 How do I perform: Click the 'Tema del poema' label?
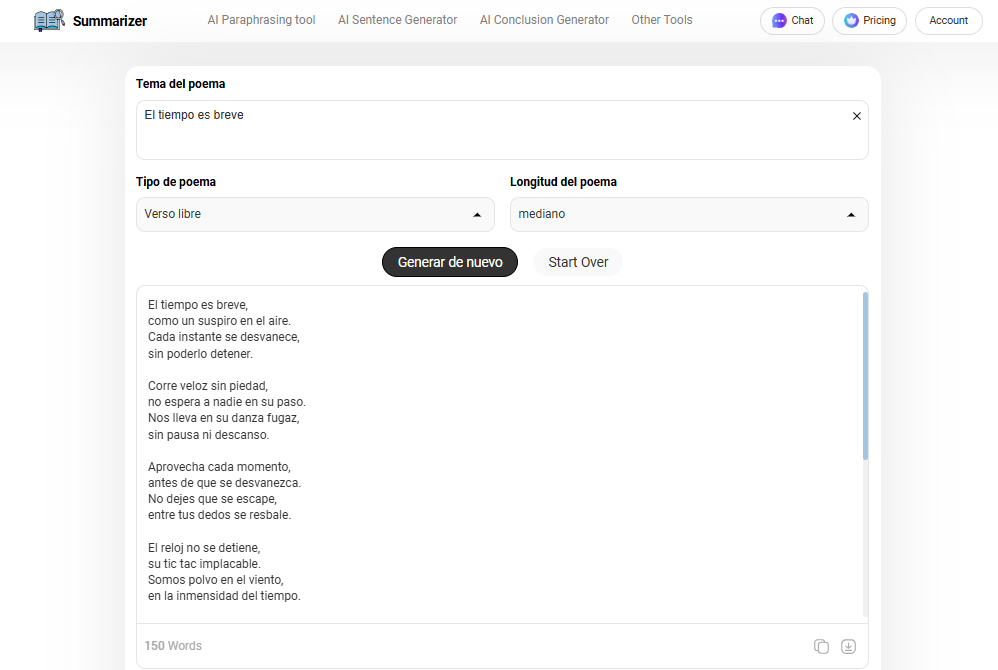tap(180, 84)
